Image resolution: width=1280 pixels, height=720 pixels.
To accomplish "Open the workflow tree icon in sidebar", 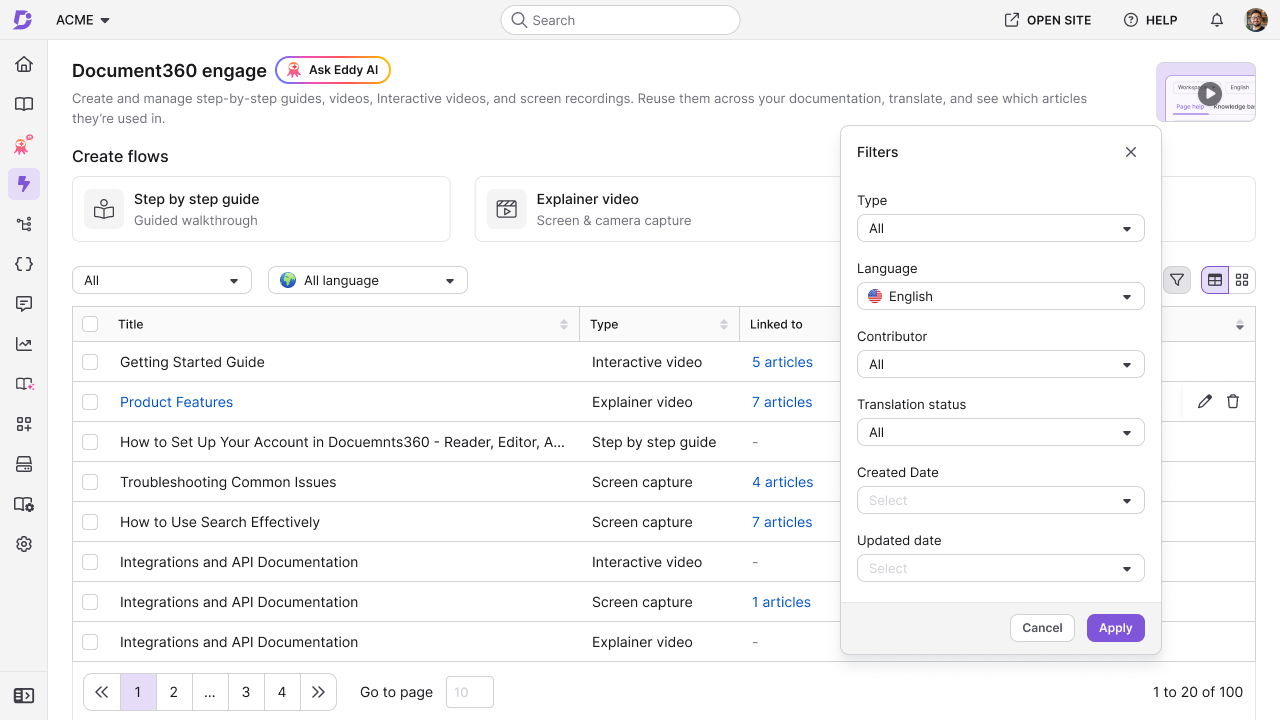I will coord(24,224).
